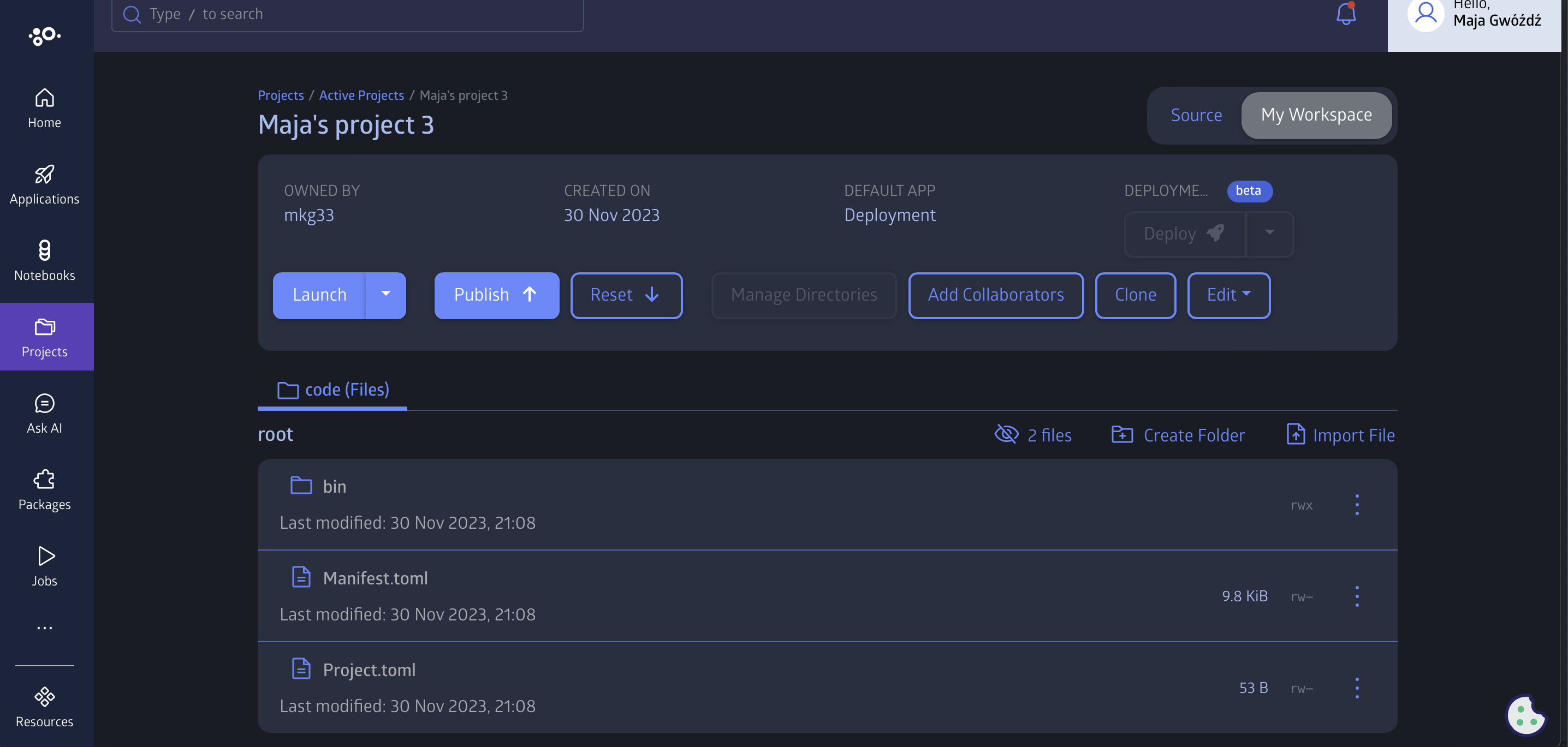Click the Deployment default app value

coord(889,215)
